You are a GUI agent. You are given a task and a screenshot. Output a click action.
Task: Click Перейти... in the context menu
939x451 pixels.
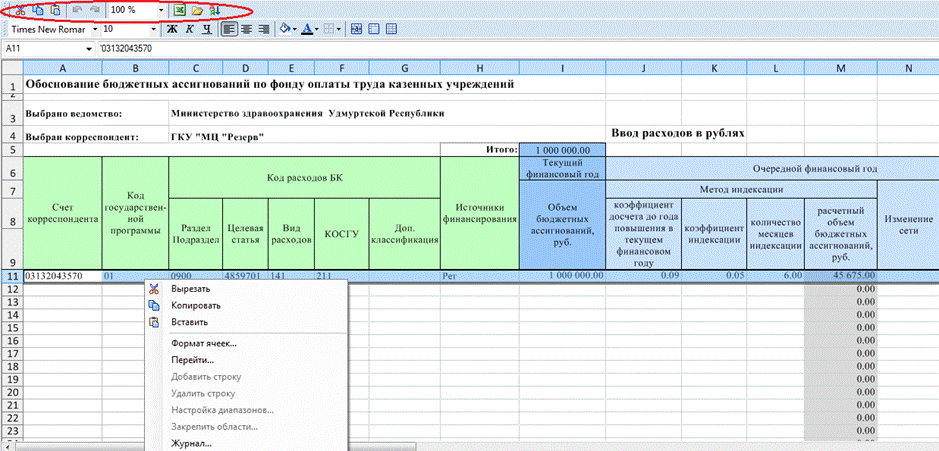pos(193,360)
